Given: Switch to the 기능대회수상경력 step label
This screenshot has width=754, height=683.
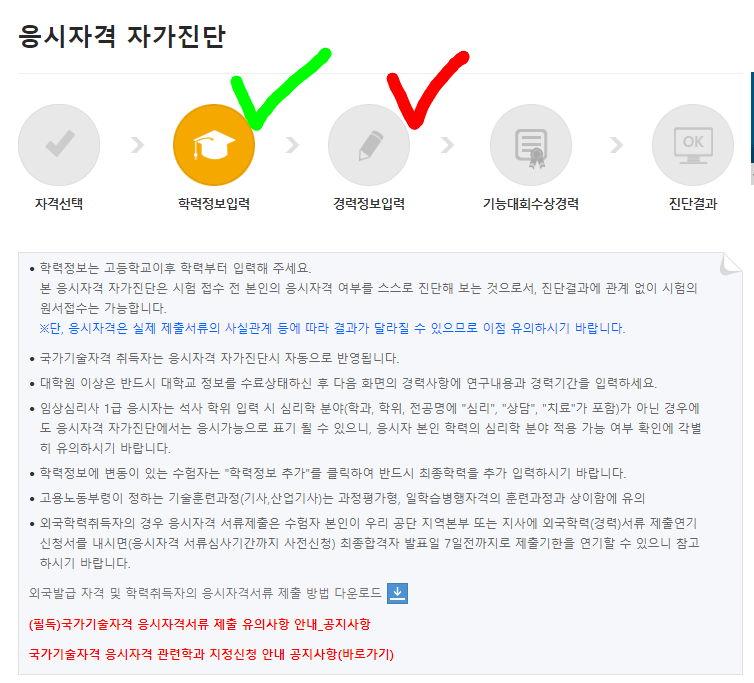Looking at the screenshot, I should pyautogui.click(x=530, y=204).
